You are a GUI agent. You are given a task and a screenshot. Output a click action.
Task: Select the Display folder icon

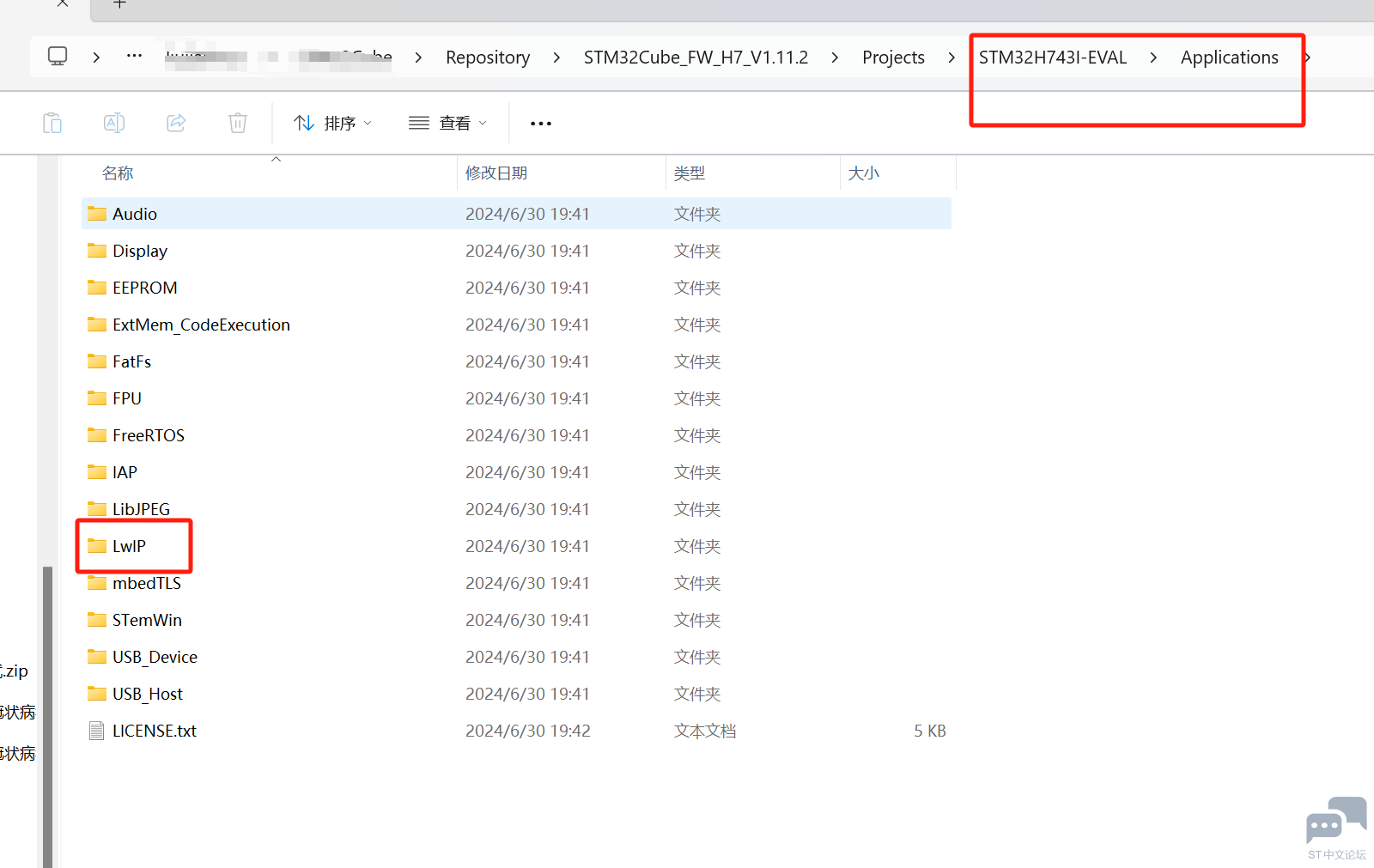click(x=97, y=251)
